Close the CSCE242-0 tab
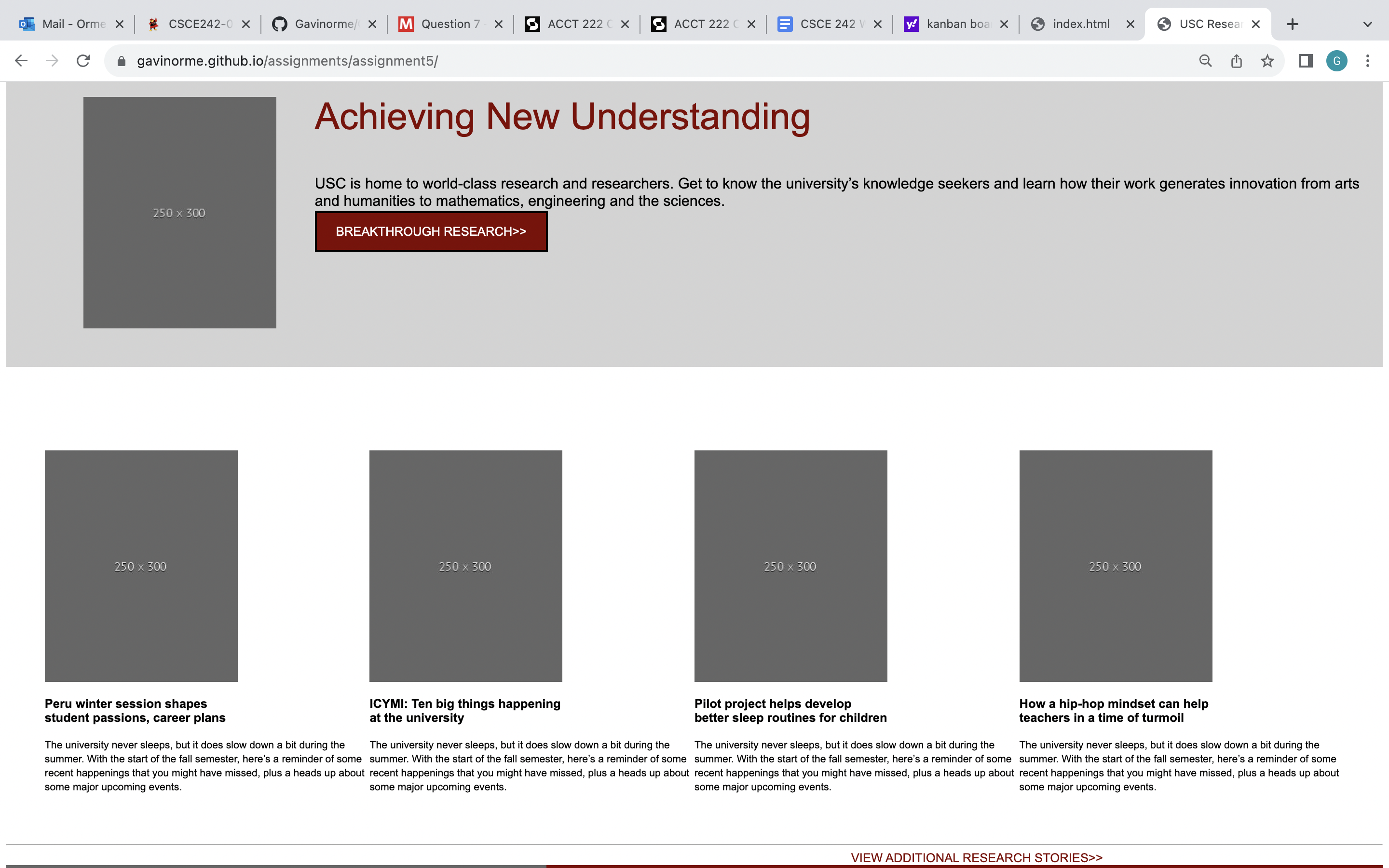 (245, 24)
